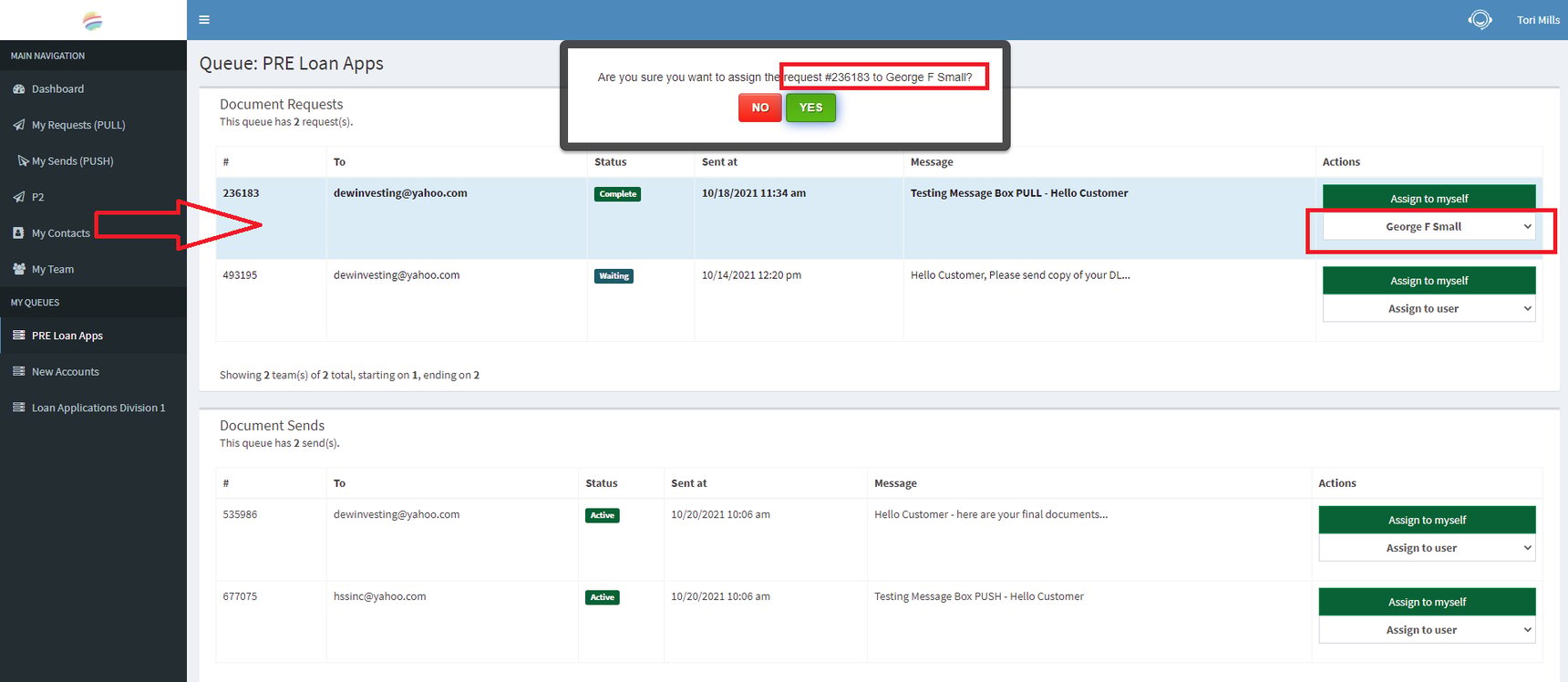Click request number 493195
This screenshot has width=1568, height=682.
click(240, 275)
